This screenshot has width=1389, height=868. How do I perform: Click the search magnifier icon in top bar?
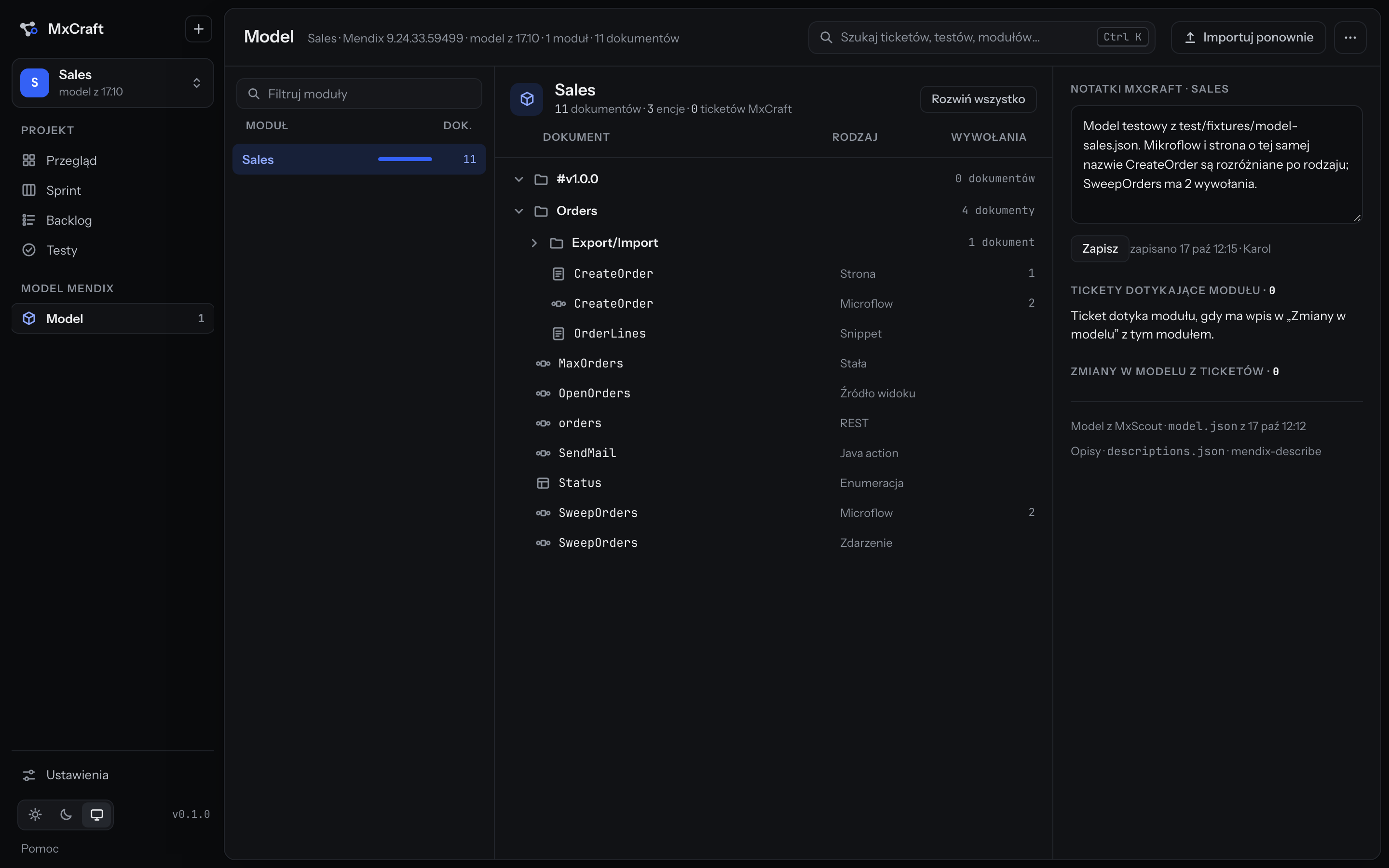[x=826, y=37]
